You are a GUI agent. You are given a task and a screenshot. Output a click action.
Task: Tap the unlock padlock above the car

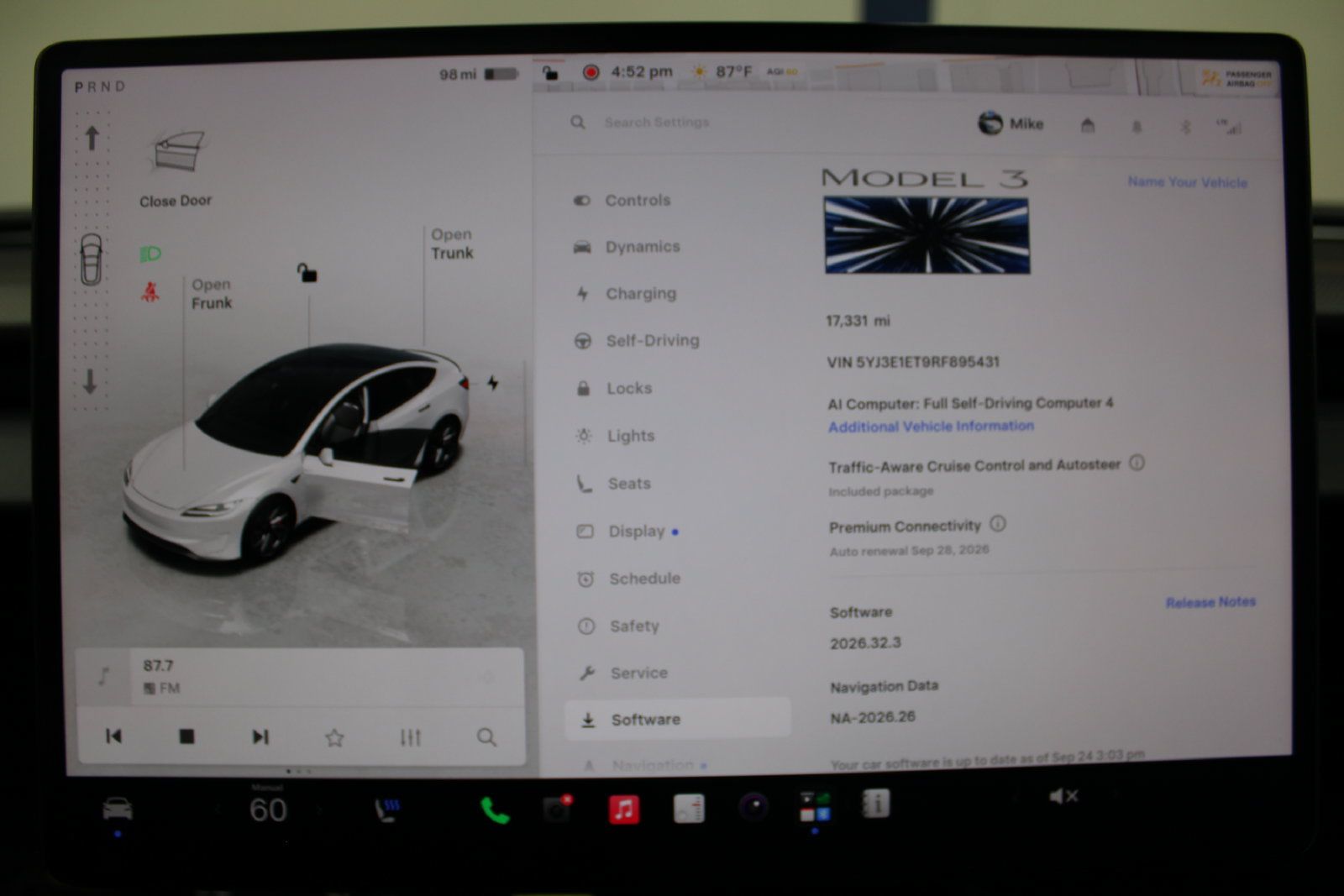point(307,273)
